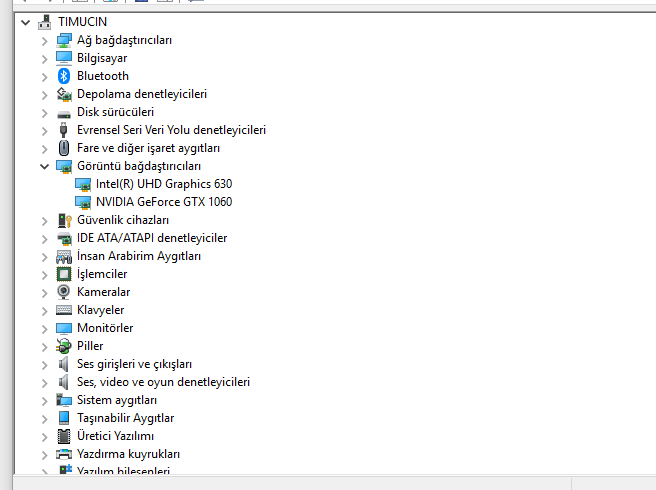Expand the Bilgisayar node arrow
This screenshot has height=490, width=656.
point(44,59)
